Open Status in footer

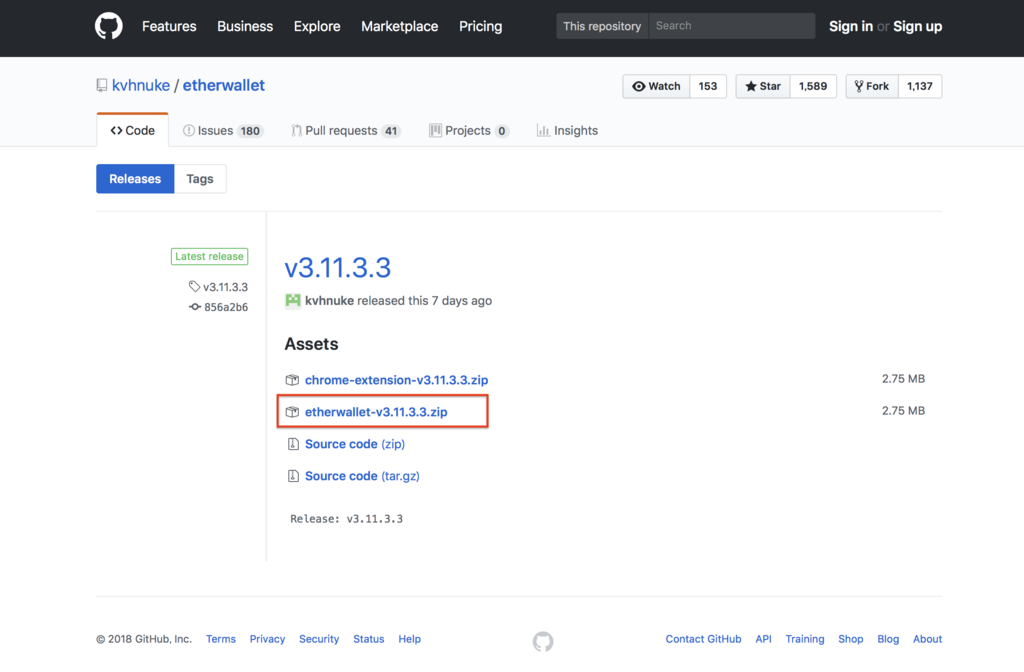pos(368,639)
